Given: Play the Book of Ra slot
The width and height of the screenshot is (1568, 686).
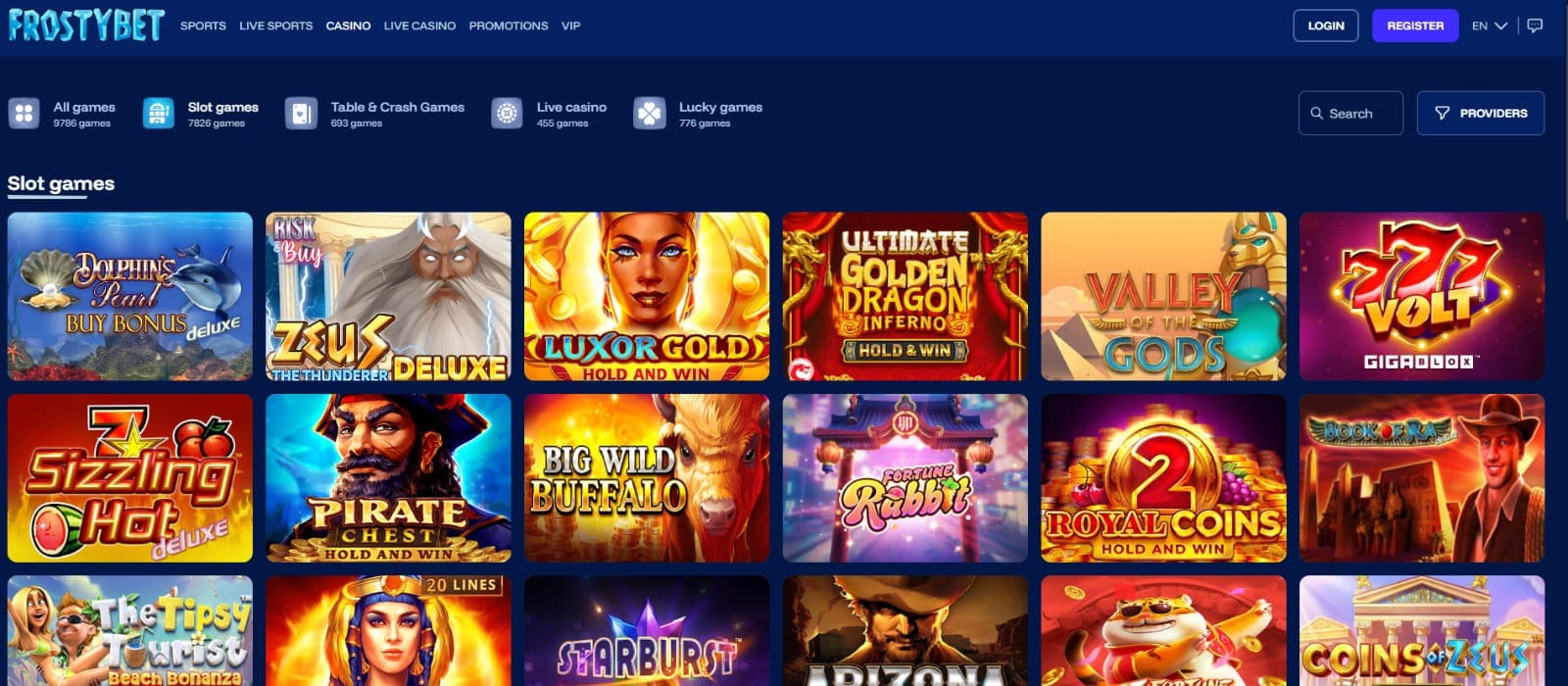Looking at the screenshot, I should (1422, 478).
